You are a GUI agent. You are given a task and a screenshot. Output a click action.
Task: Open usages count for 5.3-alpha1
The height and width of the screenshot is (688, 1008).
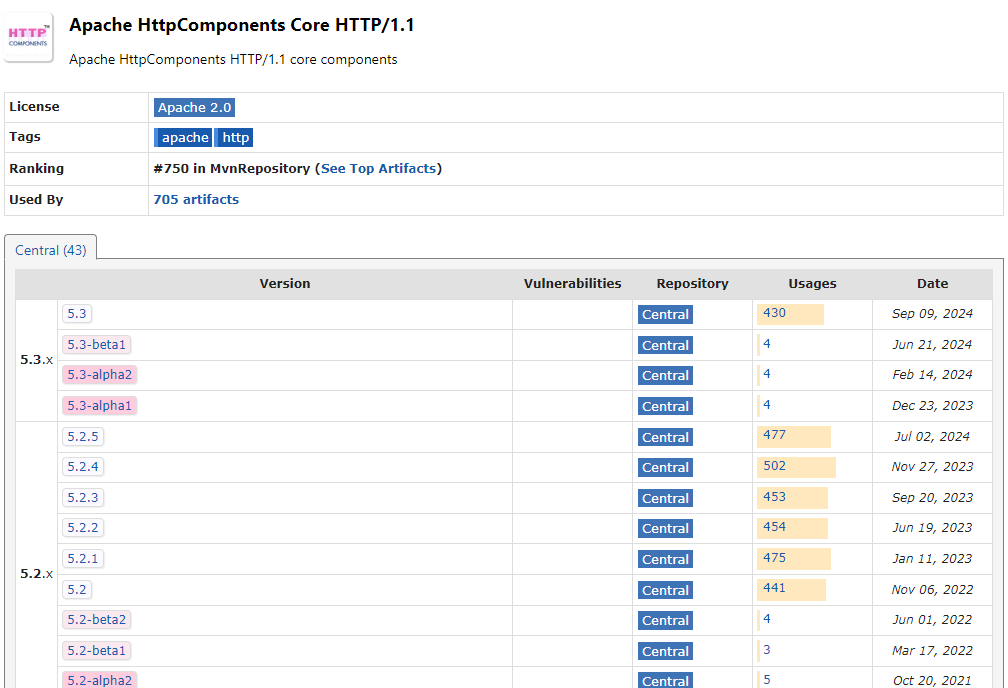[x=767, y=405]
